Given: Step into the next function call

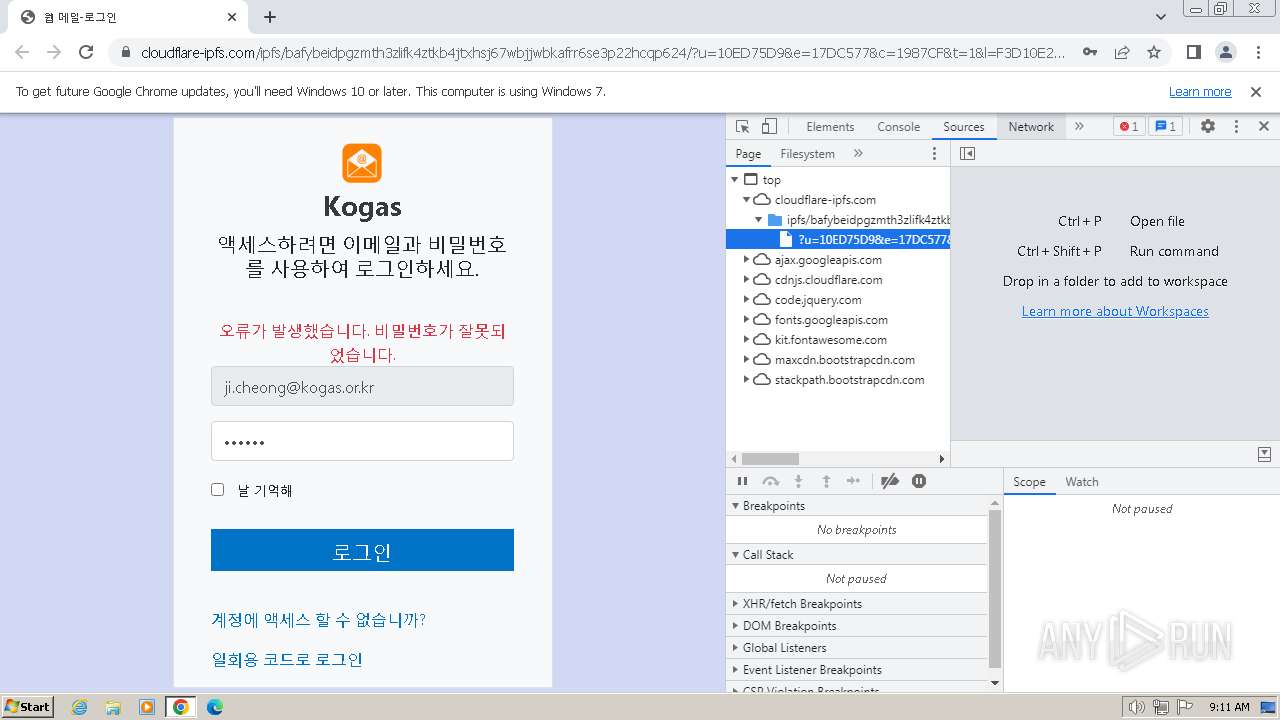Looking at the screenshot, I should [x=798, y=482].
